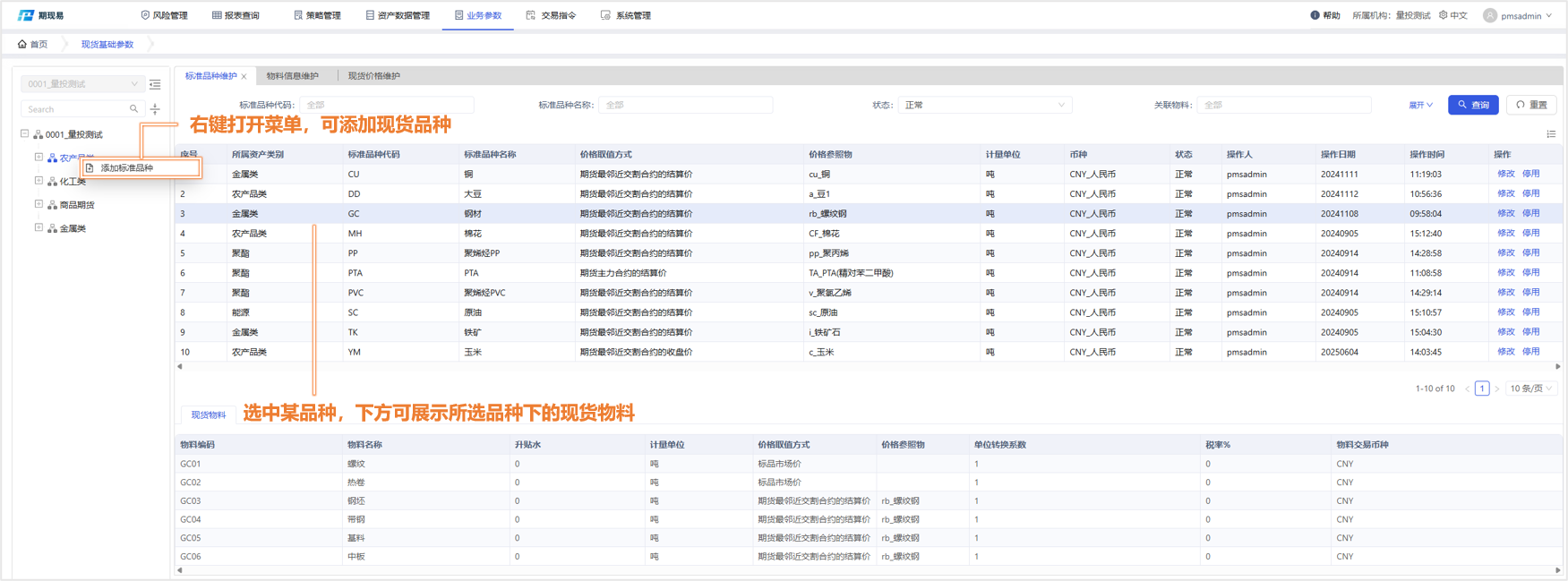1568x581 pixels.
Task: Open the column settings list icon above table
Action: pyautogui.click(x=1551, y=134)
